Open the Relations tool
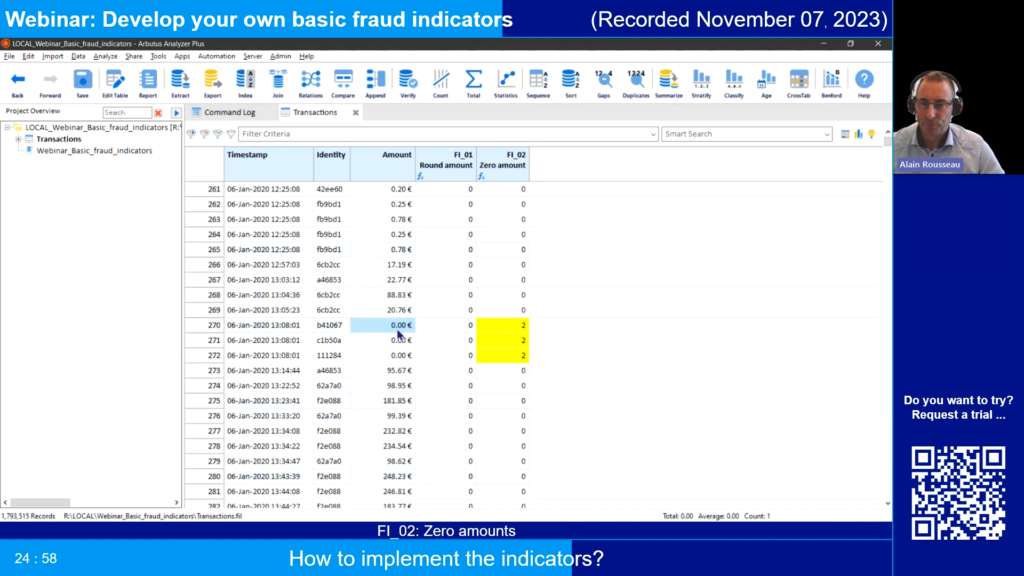The image size is (1024, 576). [x=310, y=84]
